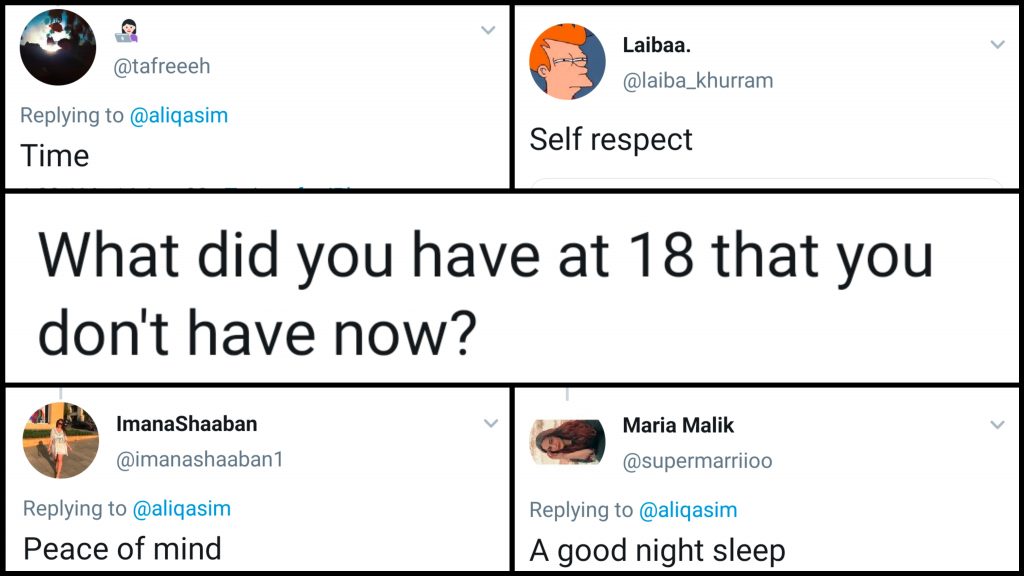Click Laibaa's Futurama Fry avatar
Viewport: 1024px width, 576px height.
coord(567,62)
